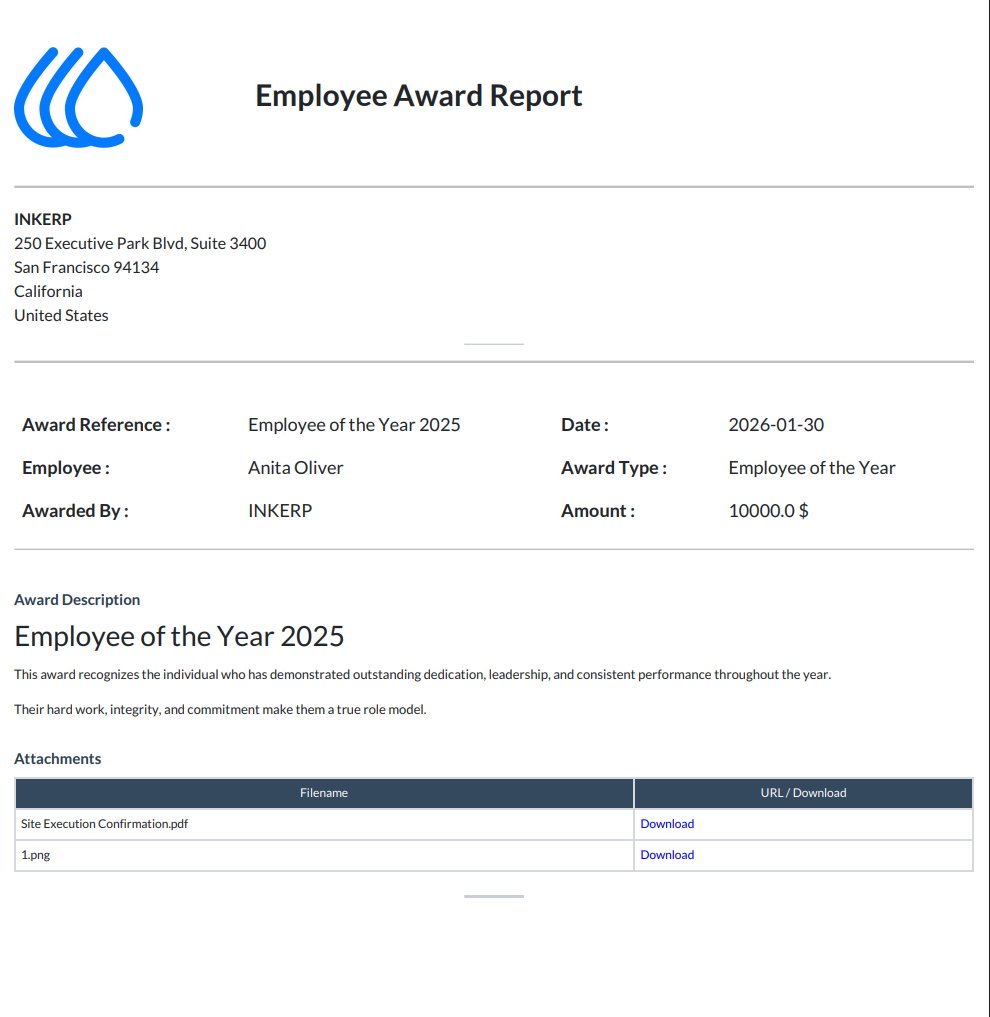Click the Awarded By value INKERP
Screen dimensions: 990x1017
pos(280,511)
